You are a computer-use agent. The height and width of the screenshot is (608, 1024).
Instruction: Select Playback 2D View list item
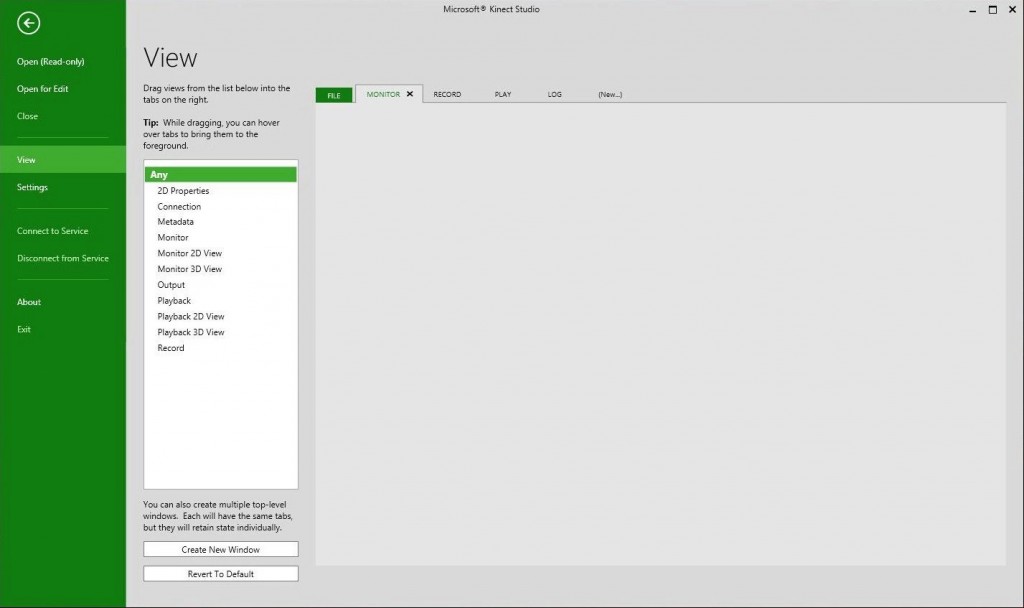pyautogui.click(x=190, y=316)
